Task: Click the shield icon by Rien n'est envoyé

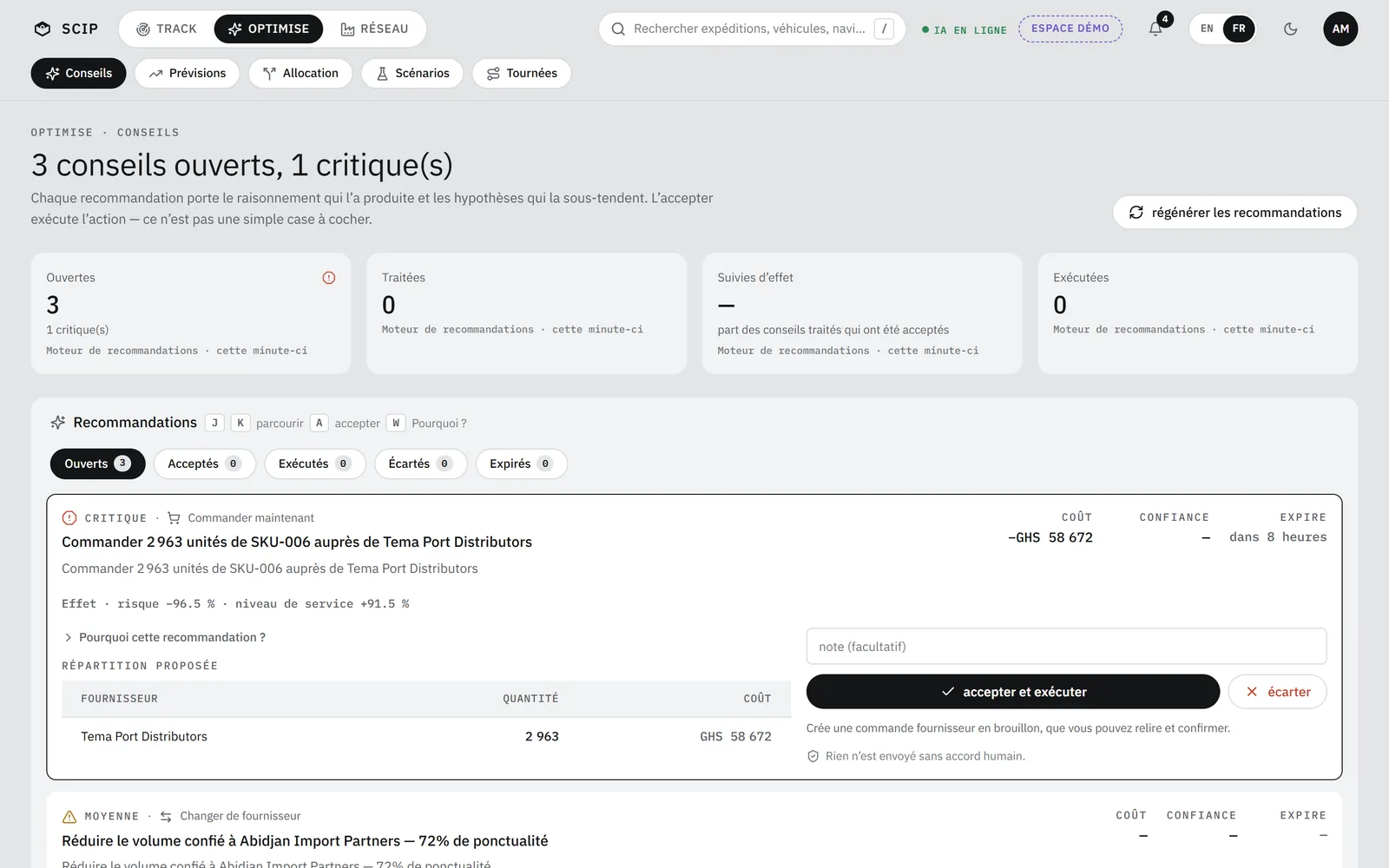Action: point(813,756)
